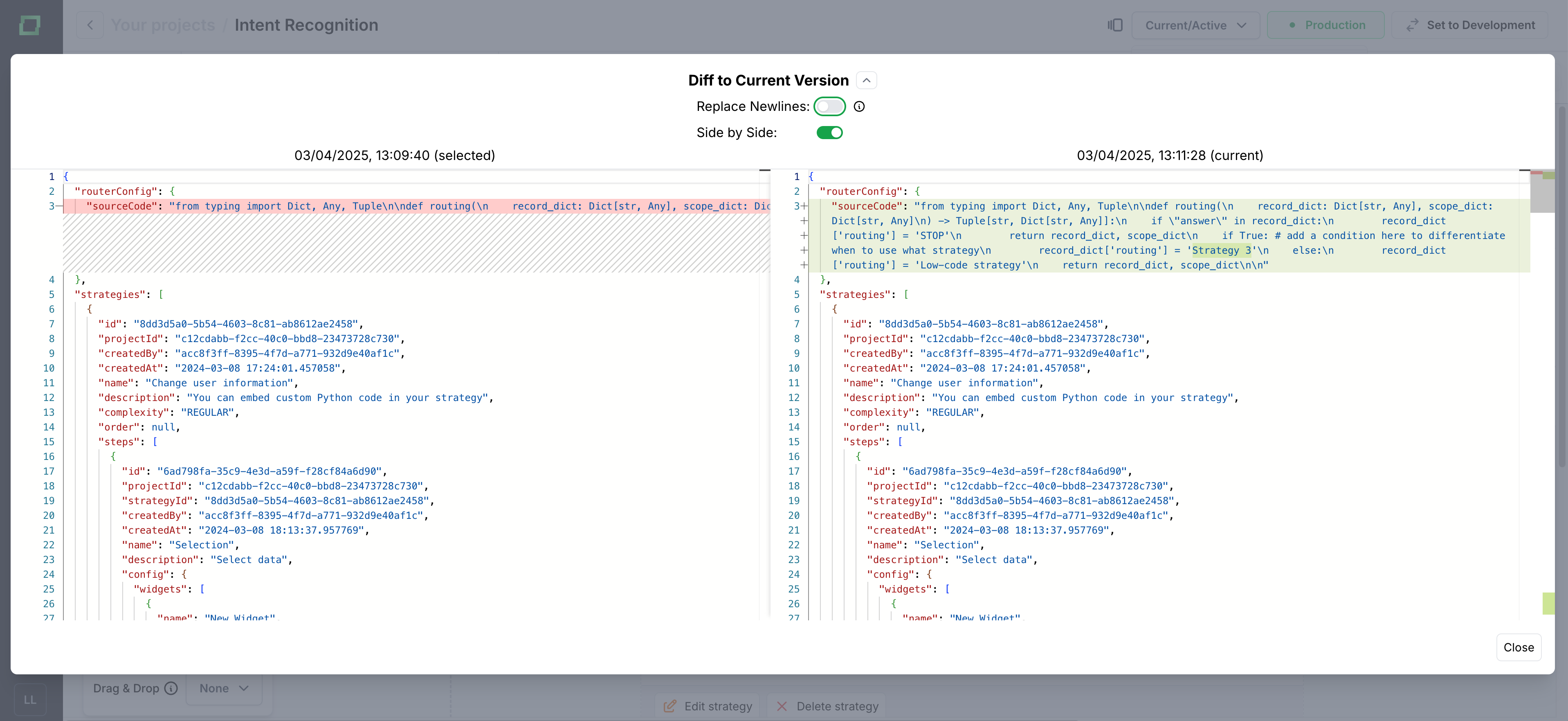Click the current version timestamp 13:11:28 heading
The height and width of the screenshot is (721, 1568).
(1170, 155)
